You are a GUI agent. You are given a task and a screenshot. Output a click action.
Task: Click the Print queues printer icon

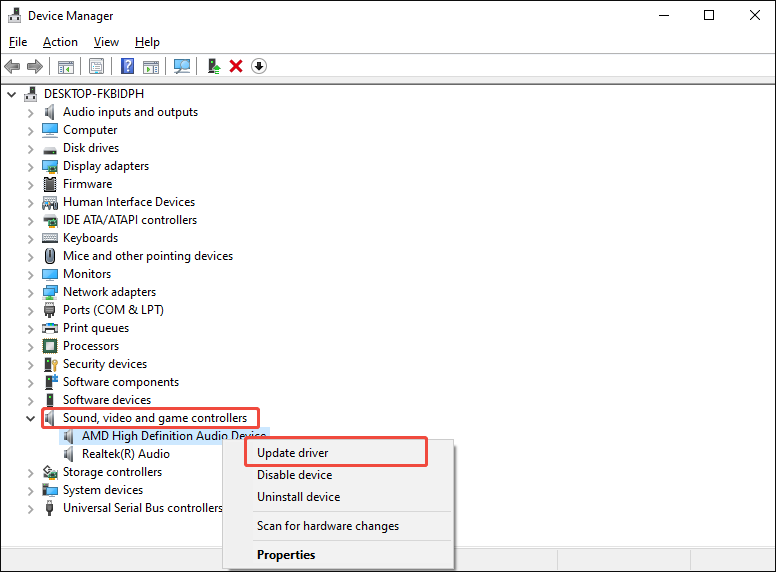tap(50, 328)
